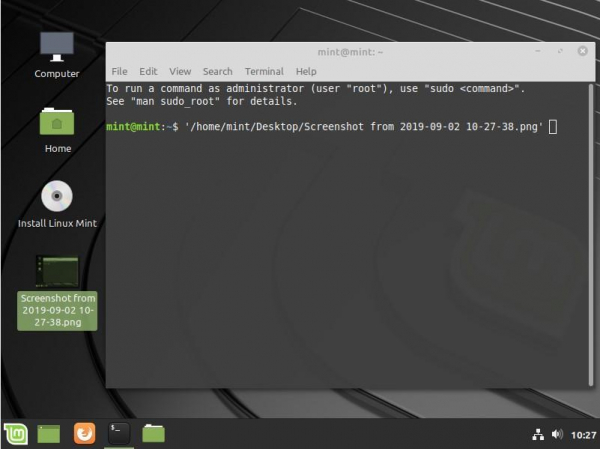Open the terminal Search menu
Image resolution: width=600 pixels, height=449 pixels.
pos(218,72)
